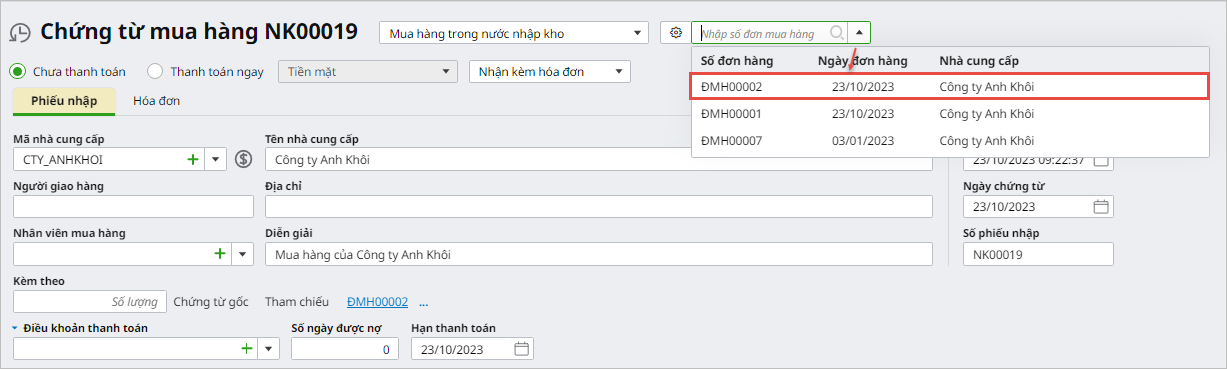1227x369 pixels.
Task: Switch to the Hóa đơn tab
Action: pyautogui.click(x=156, y=101)
